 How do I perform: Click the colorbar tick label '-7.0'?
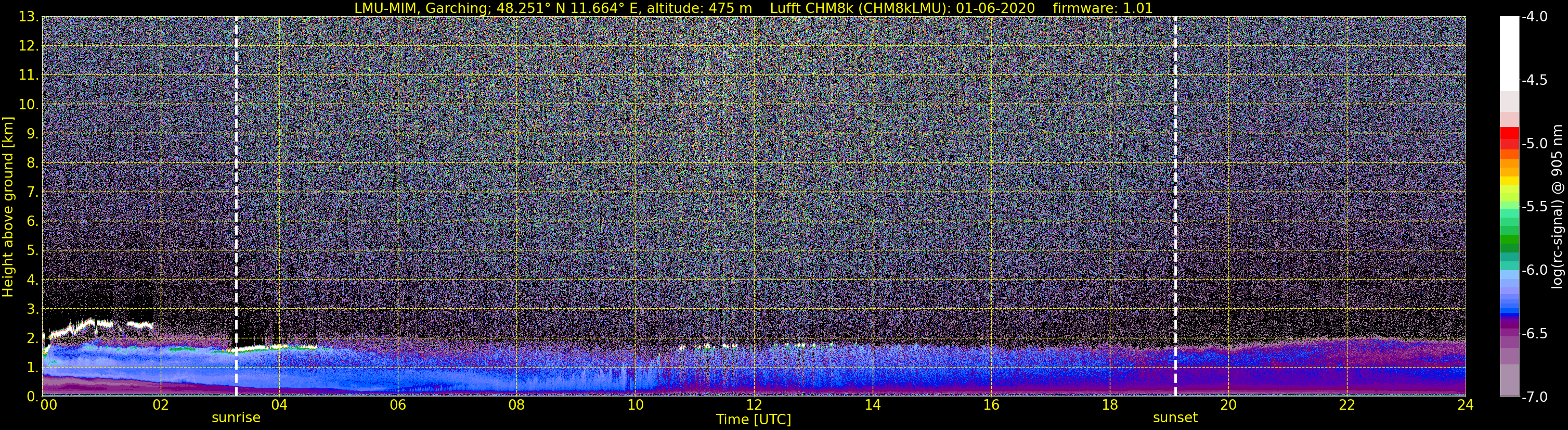coord(1534,397)
